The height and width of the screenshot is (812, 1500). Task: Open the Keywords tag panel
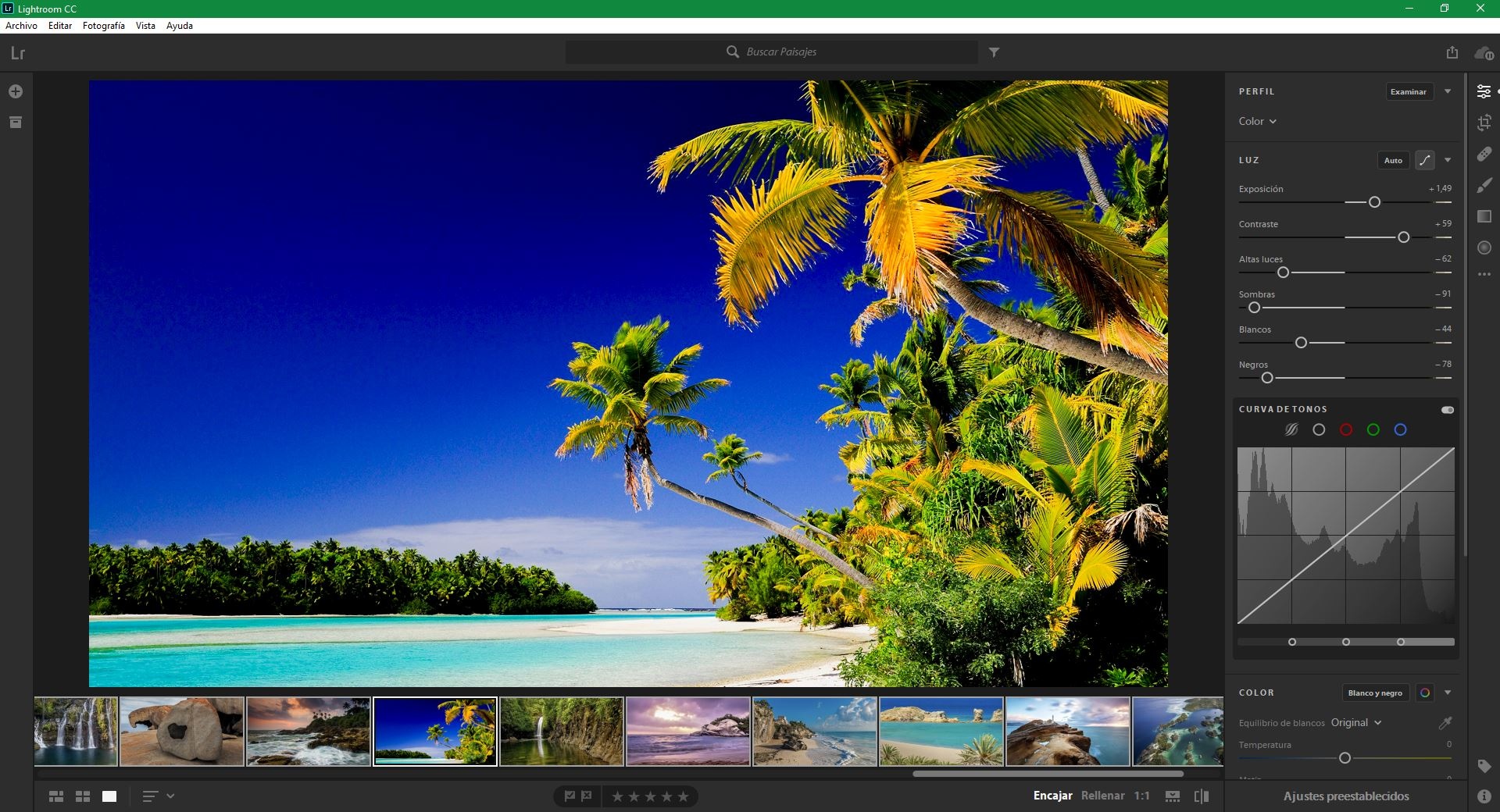pyautogui.click(x=1484, y=766)
